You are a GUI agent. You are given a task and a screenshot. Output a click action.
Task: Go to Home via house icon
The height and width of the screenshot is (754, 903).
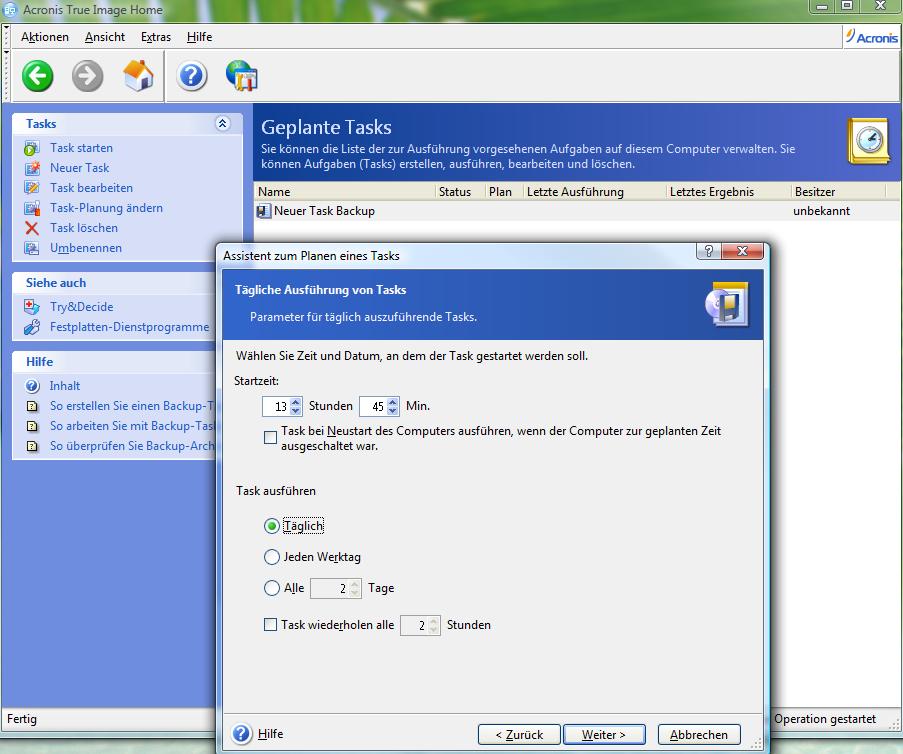pyautogui.click(x=138, y=75)
